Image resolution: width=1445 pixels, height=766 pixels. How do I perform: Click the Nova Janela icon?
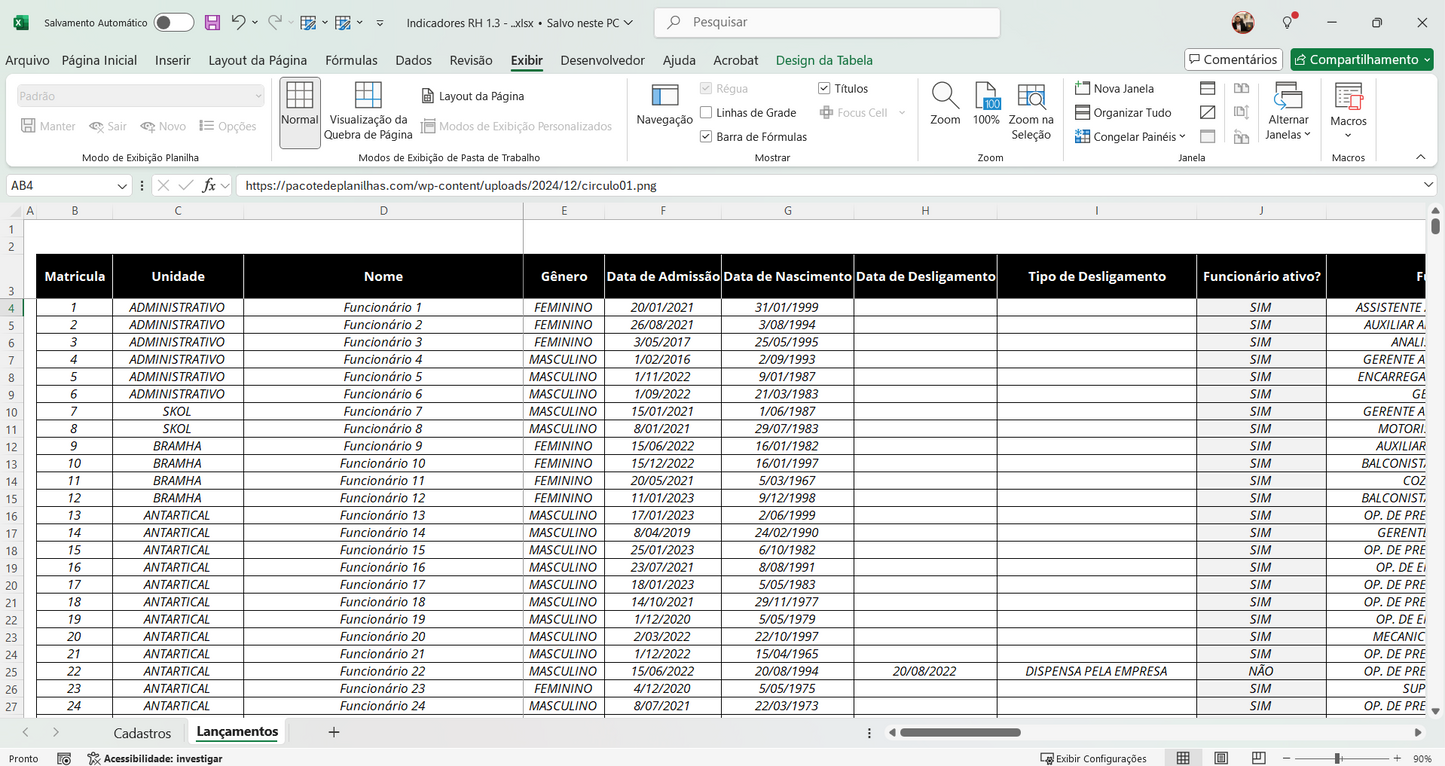[x=1082, y=89]
